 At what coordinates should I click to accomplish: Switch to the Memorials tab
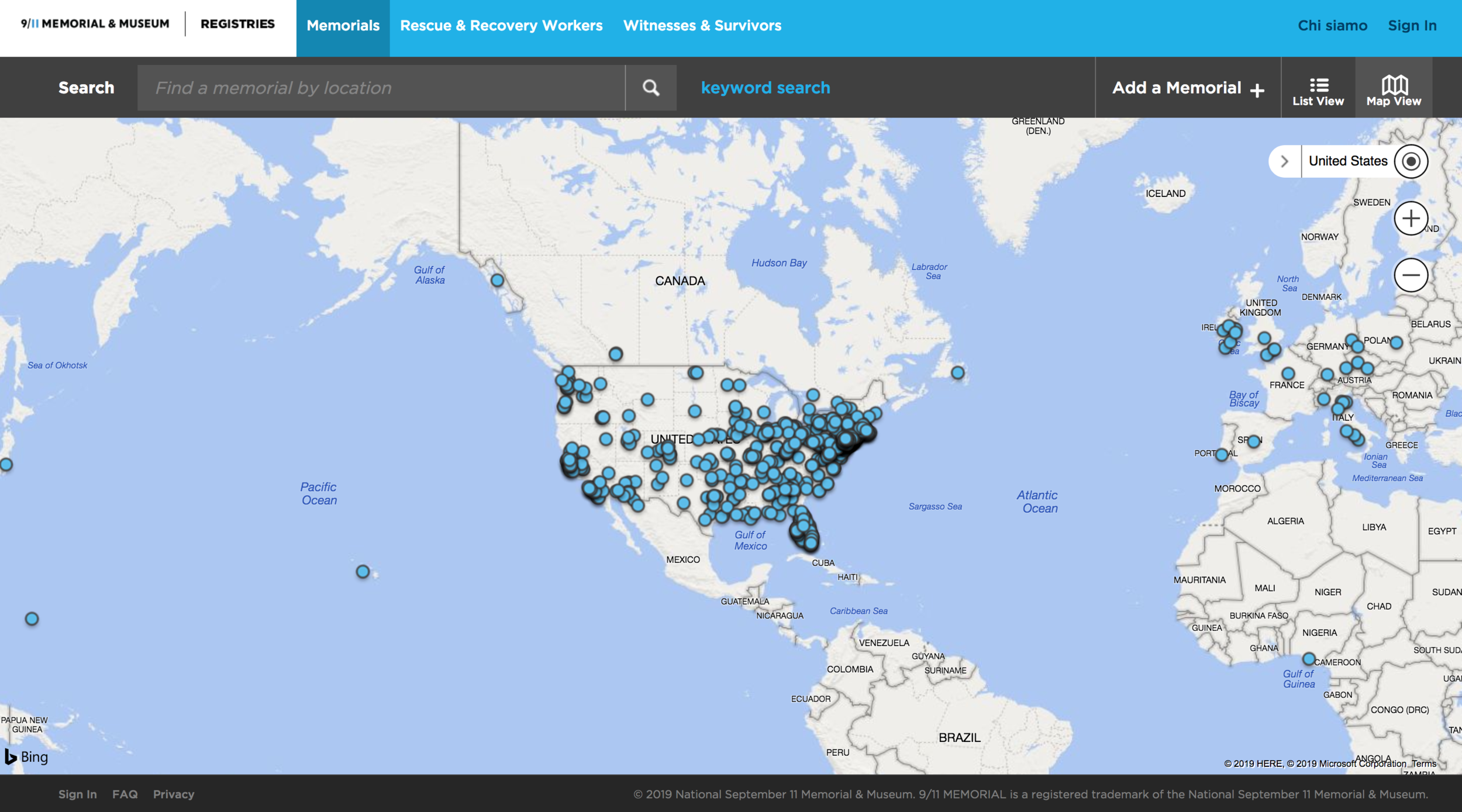point(343,25)
